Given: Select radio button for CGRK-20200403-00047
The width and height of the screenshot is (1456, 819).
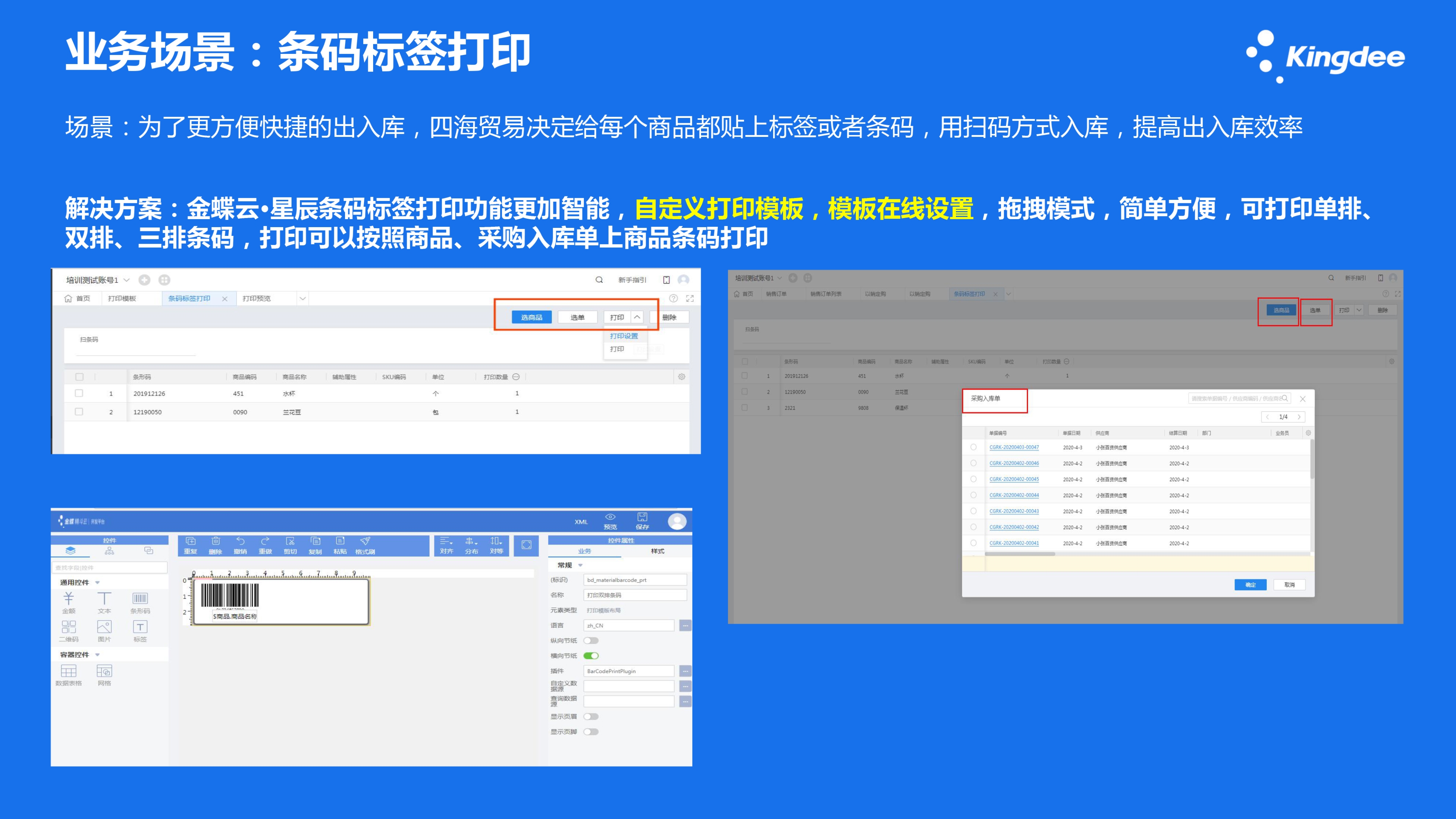Looking at the screenshot, I should point(973,447).
